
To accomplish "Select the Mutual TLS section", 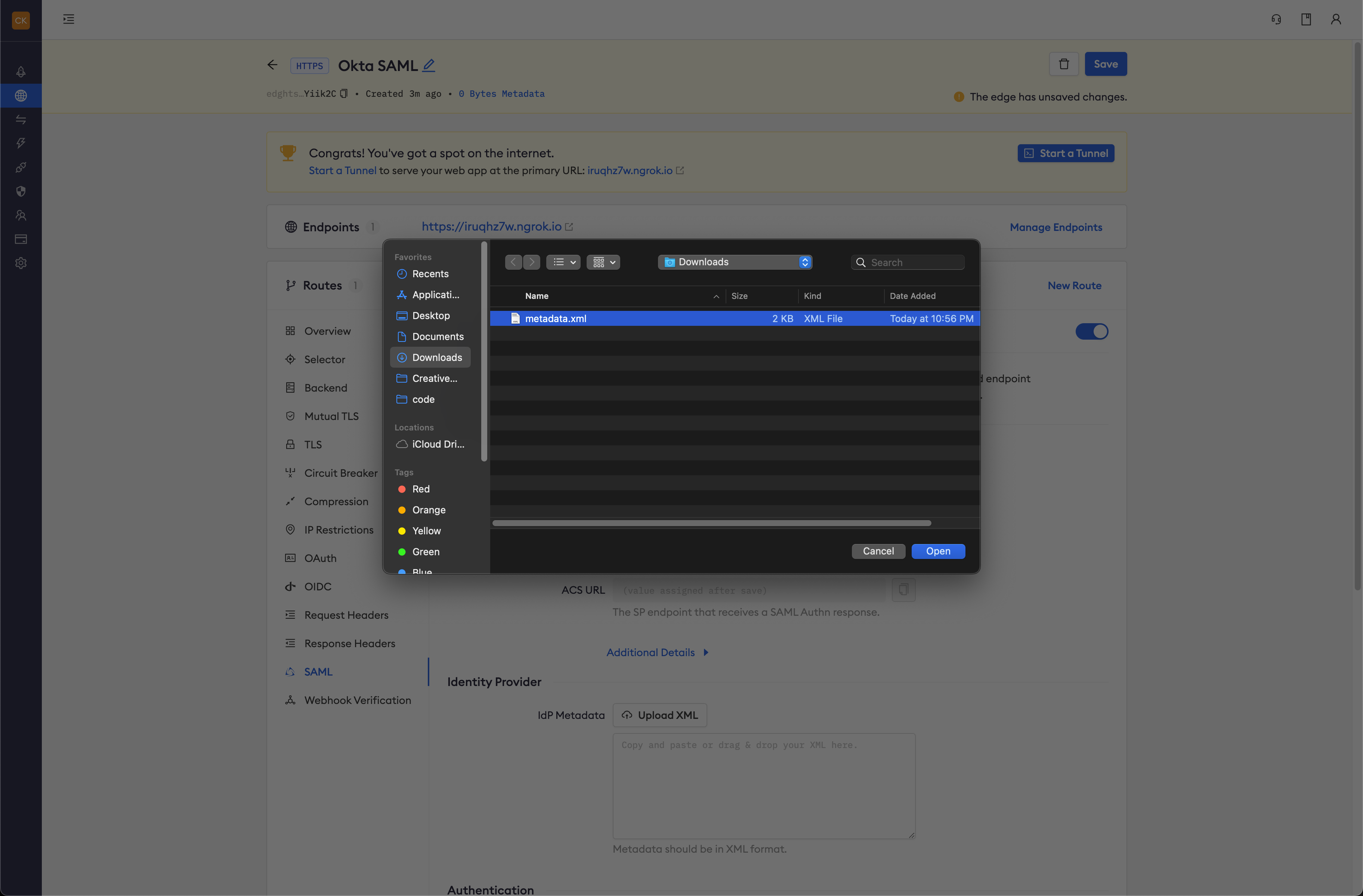I will point(331,416).
